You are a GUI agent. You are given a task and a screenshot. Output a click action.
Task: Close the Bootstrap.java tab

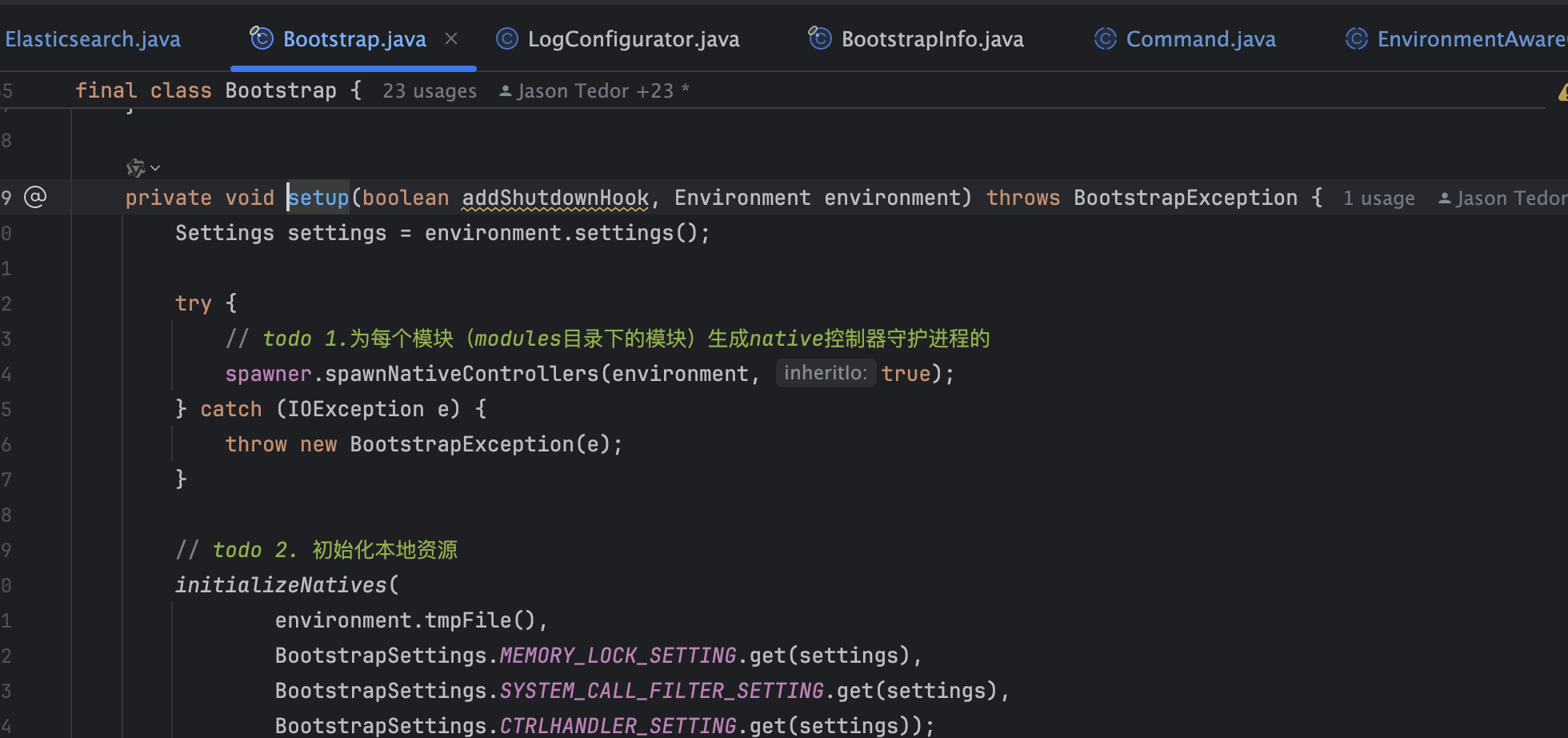pyautogui.click(x=451, y=38)
